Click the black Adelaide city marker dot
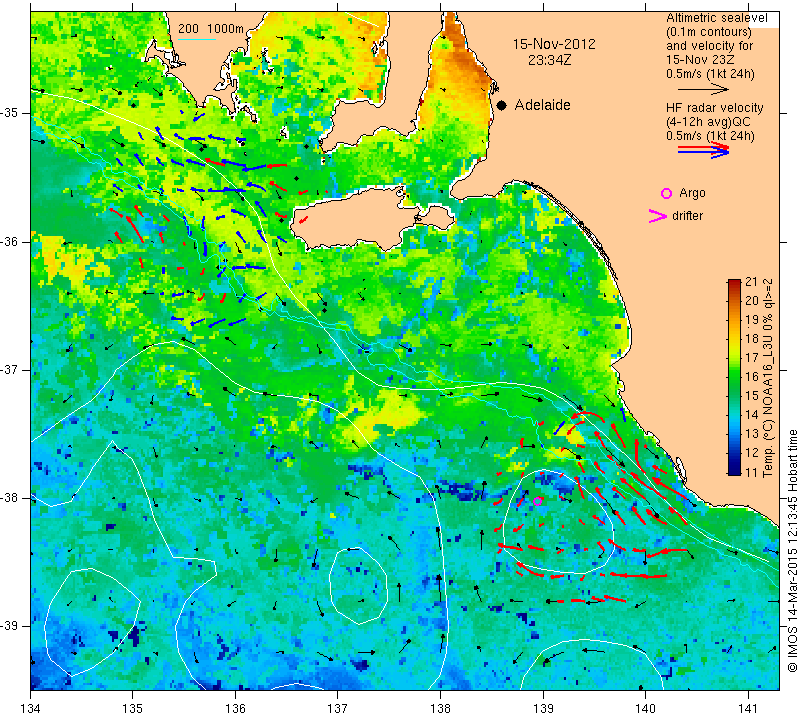800x720 pixels. pyautogui.click(x=502, y=105)
